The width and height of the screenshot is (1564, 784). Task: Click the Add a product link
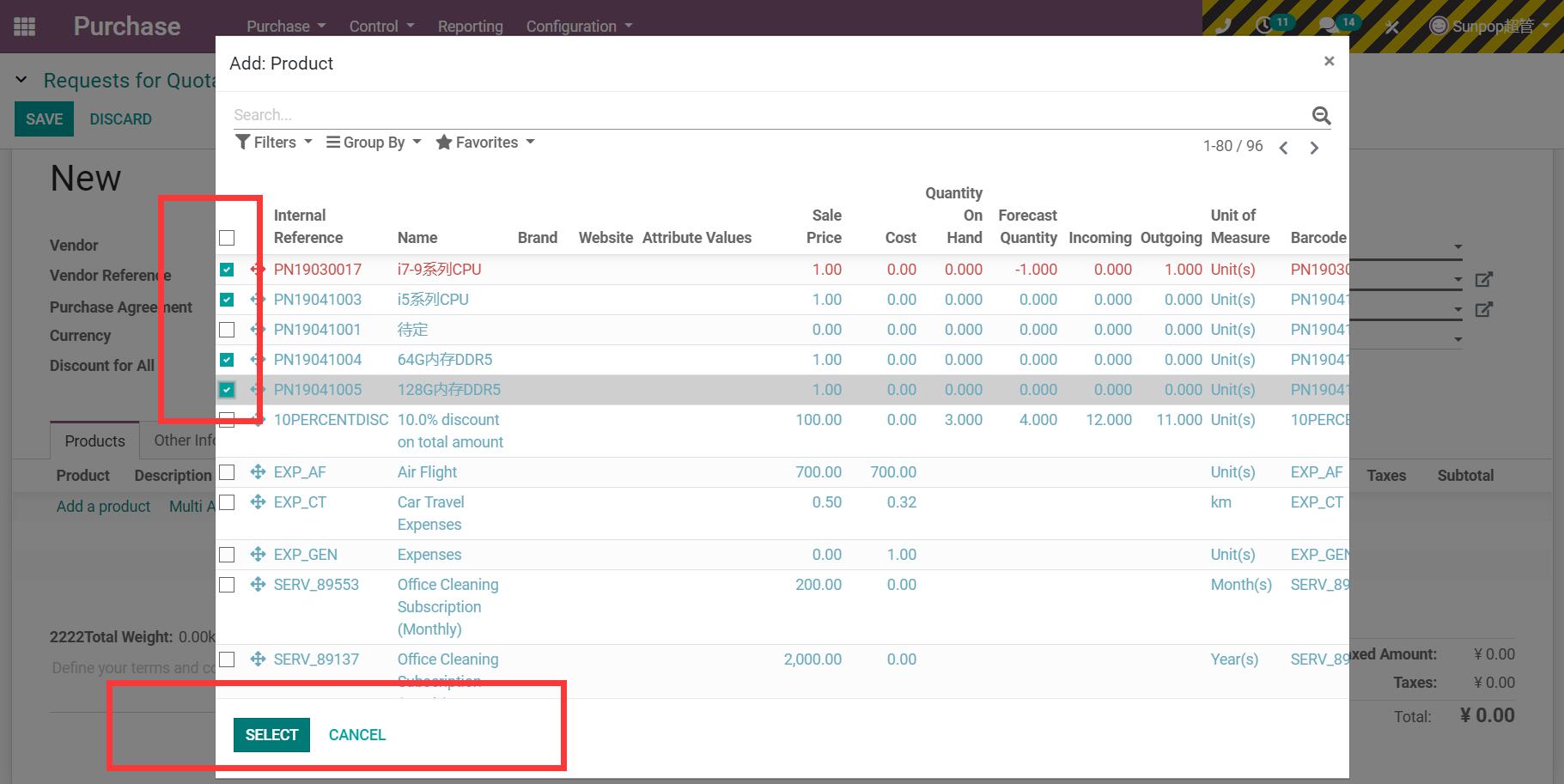click(103, 507)
